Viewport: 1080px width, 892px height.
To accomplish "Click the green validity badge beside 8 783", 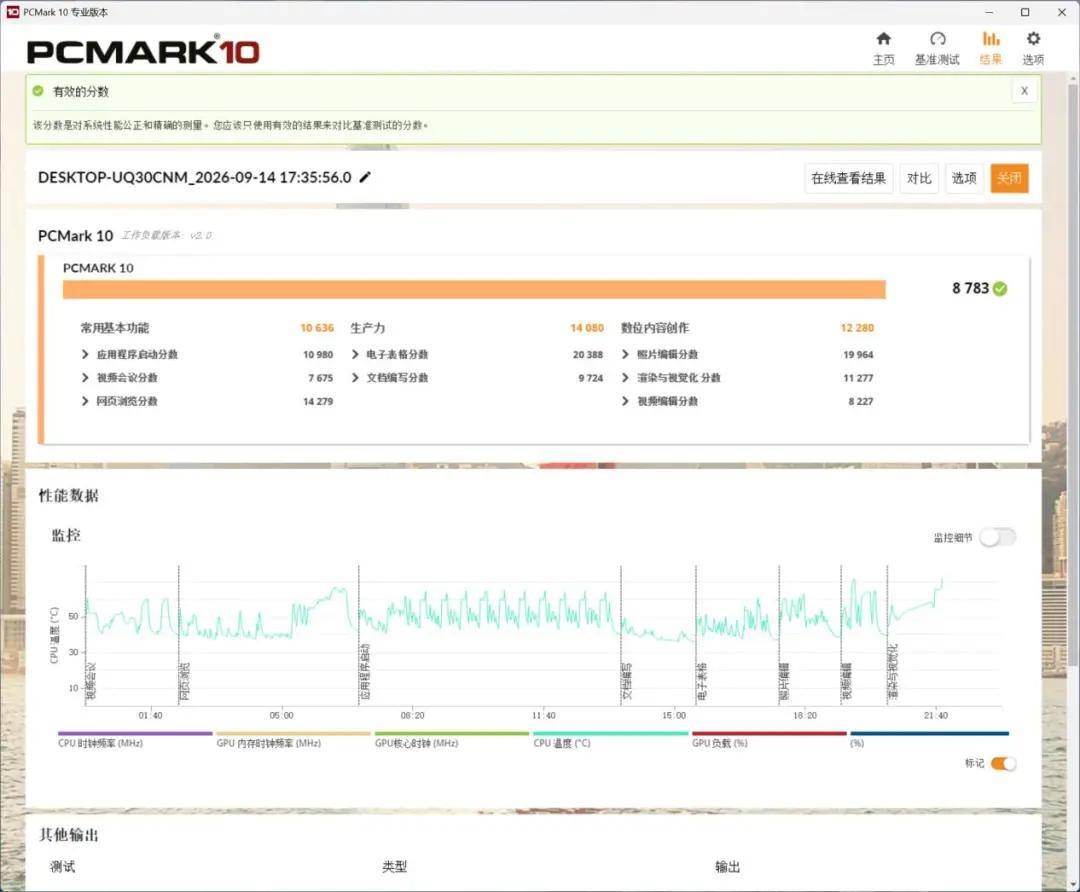I will click(x=1000, y=289).
